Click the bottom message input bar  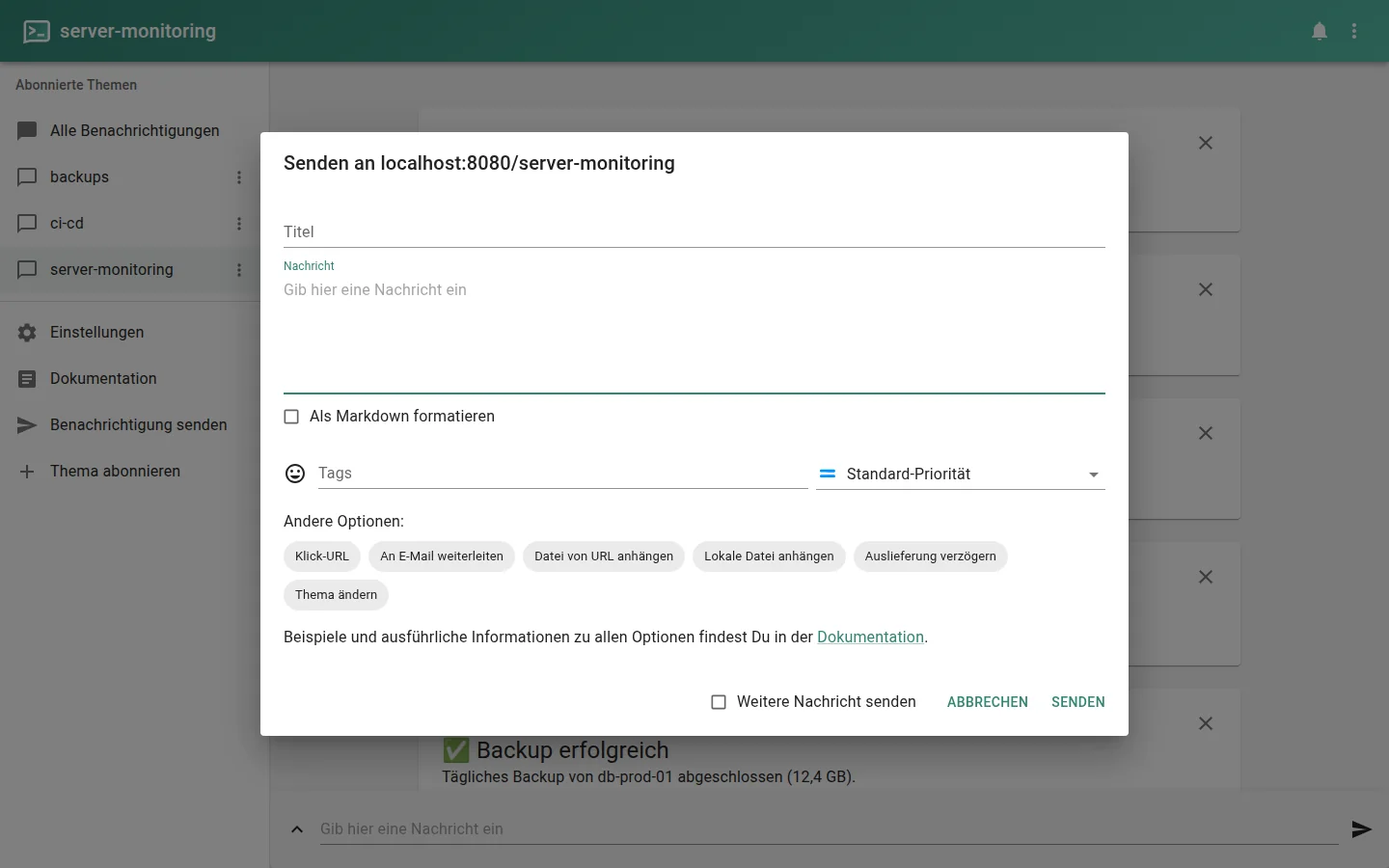(x=830, y=829)
